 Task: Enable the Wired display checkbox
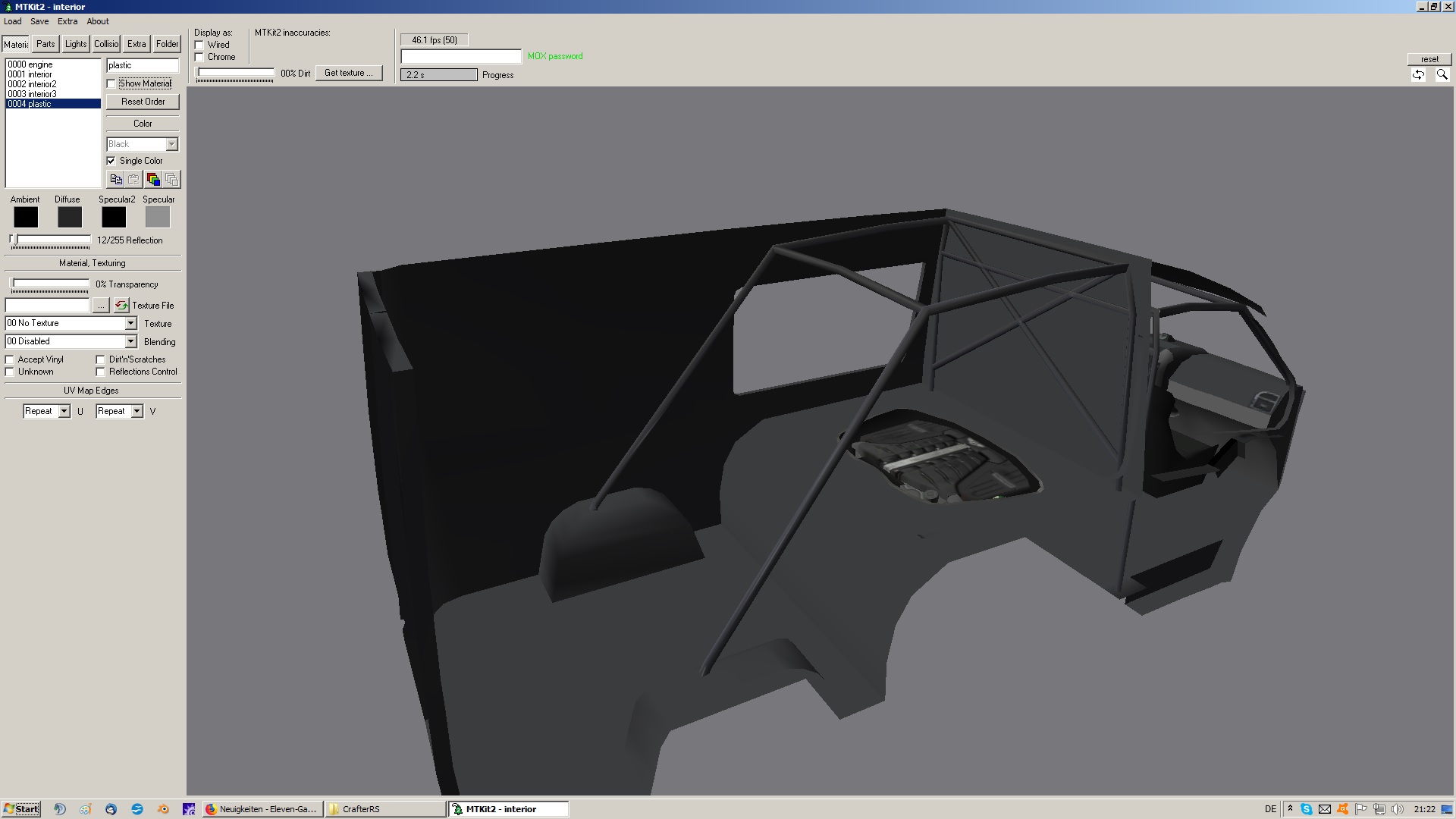pos(199,45)
